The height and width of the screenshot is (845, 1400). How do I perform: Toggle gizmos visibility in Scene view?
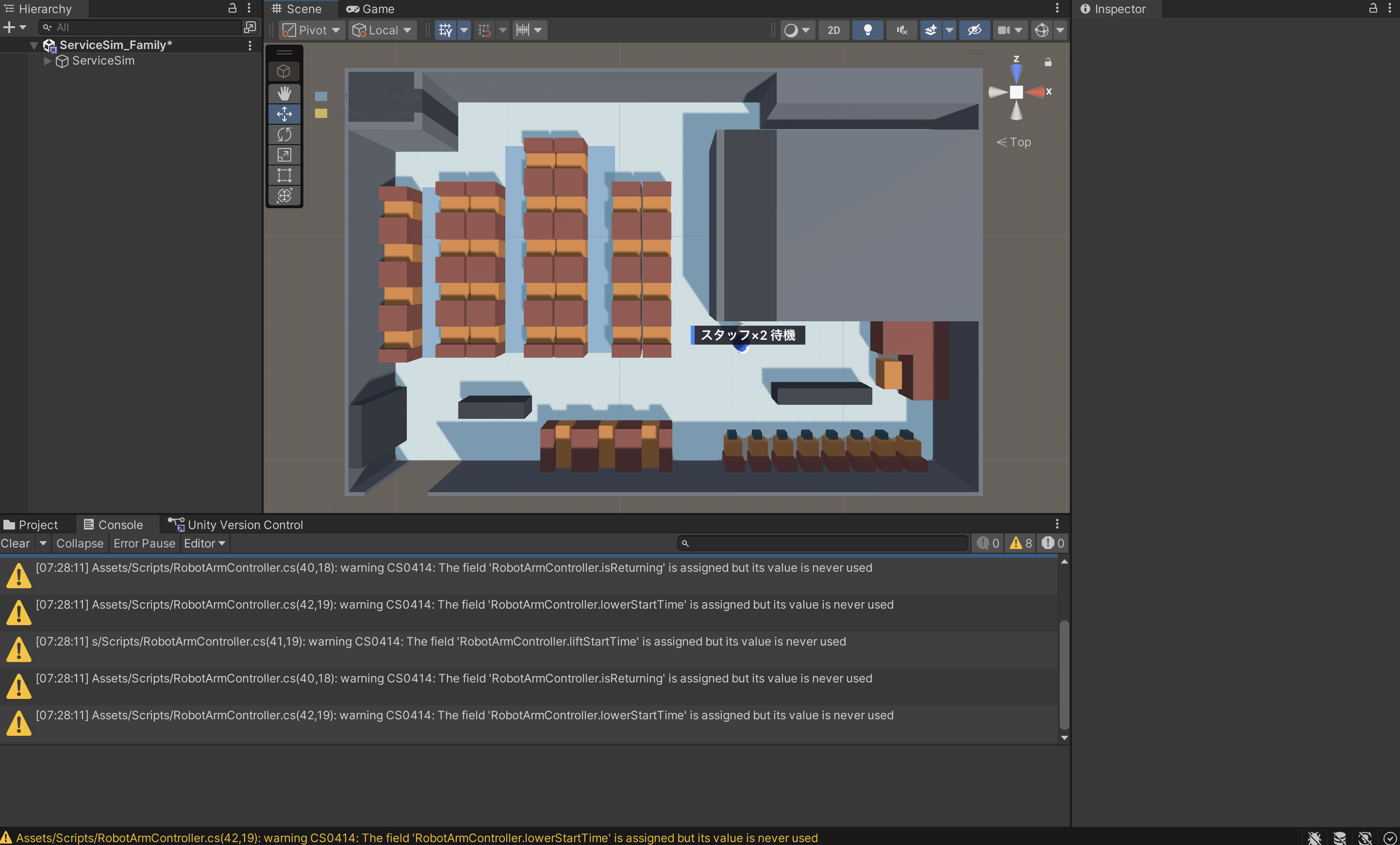point(1041,30)
